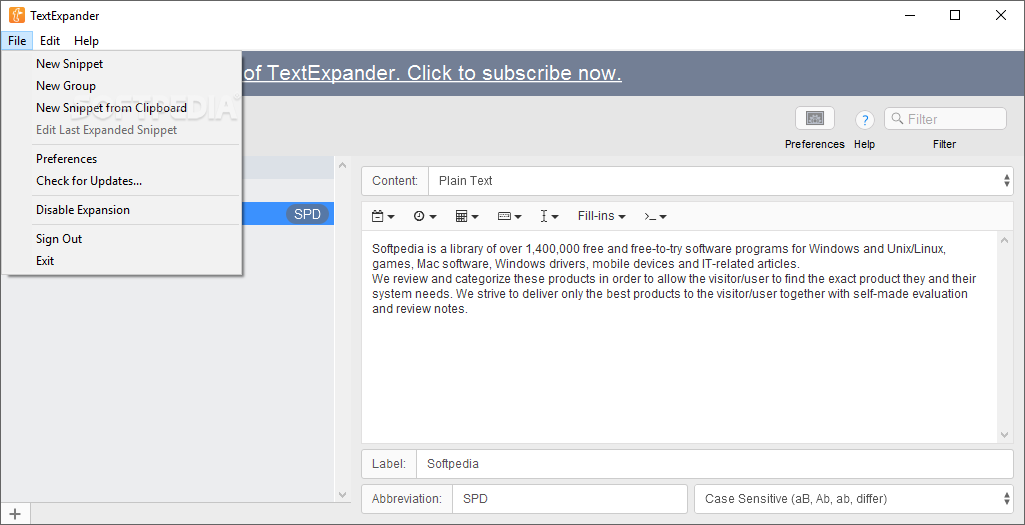The image size is (1025, 525).
Task: Open the Content type Plain Text dropdown
Action: (720, 180)
